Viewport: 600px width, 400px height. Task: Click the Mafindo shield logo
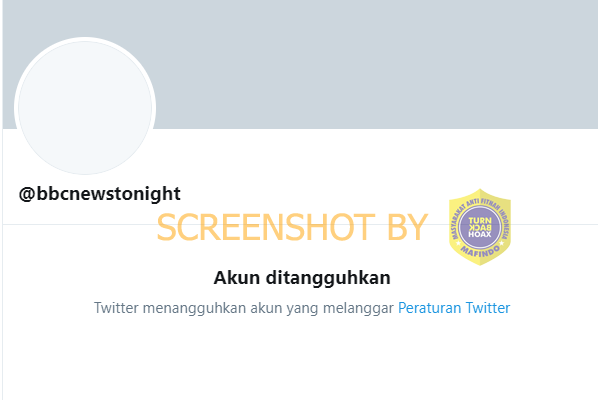tap(480, 227)
